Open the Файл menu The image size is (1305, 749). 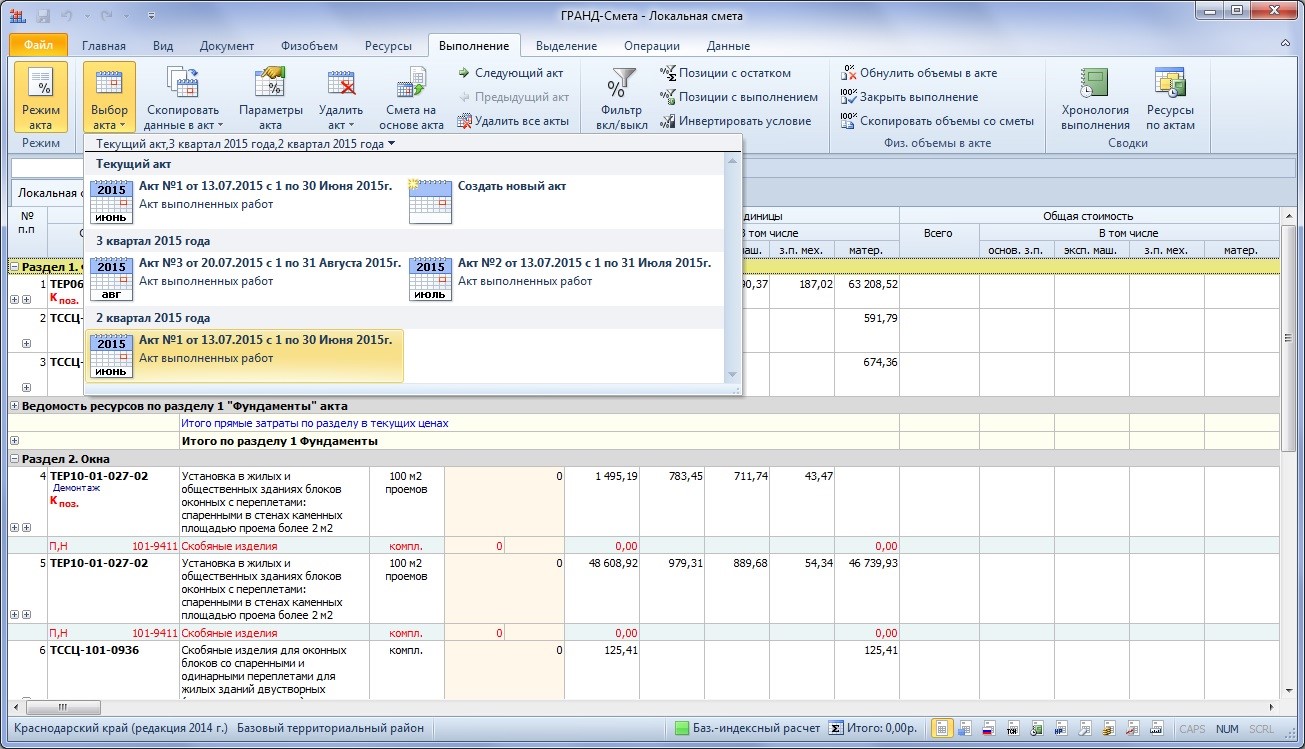click(38, 45)
